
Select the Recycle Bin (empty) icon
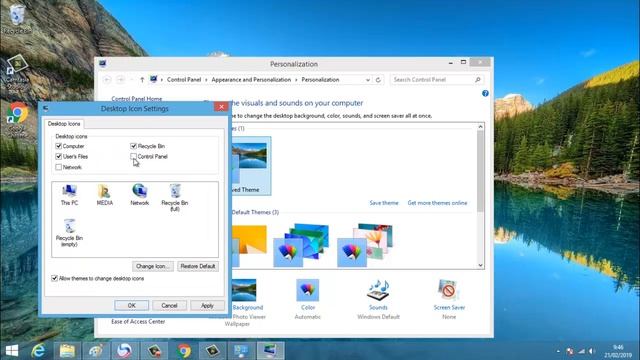point(69,233)
